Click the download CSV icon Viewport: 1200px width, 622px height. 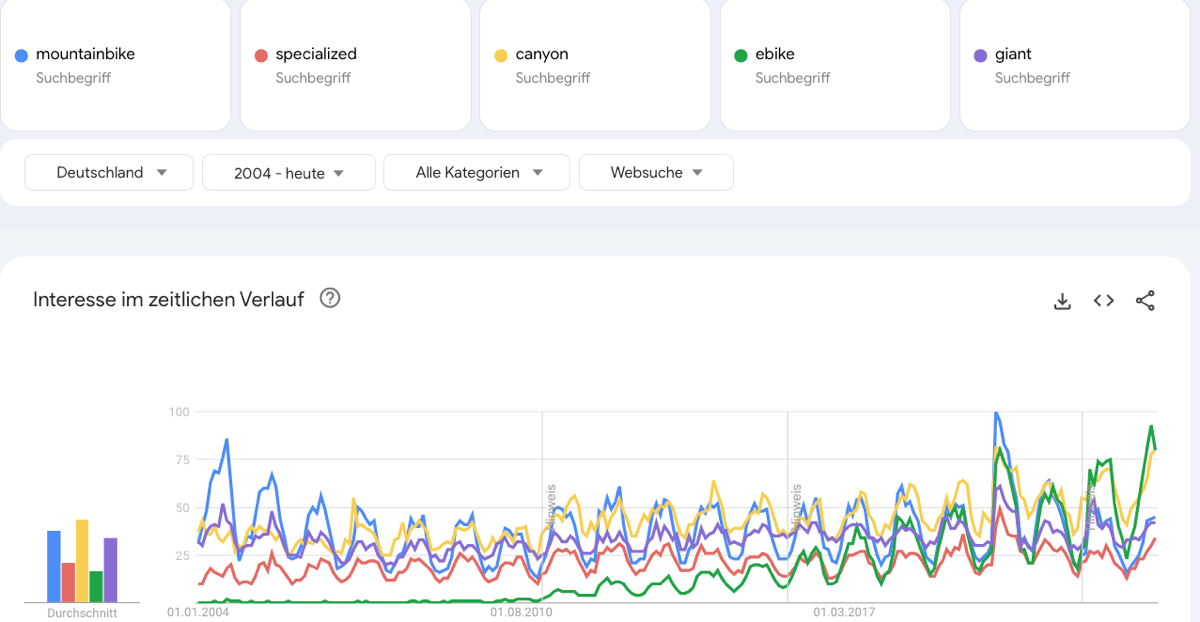[1062, 301]
